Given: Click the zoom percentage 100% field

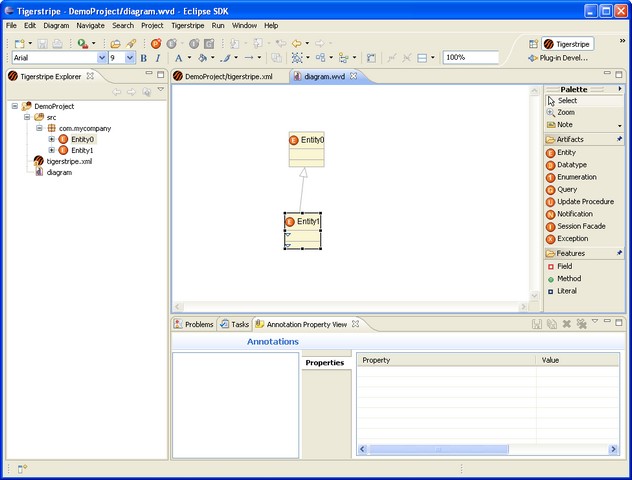Looking at the screenshot, I should click(x=470, y=58).
